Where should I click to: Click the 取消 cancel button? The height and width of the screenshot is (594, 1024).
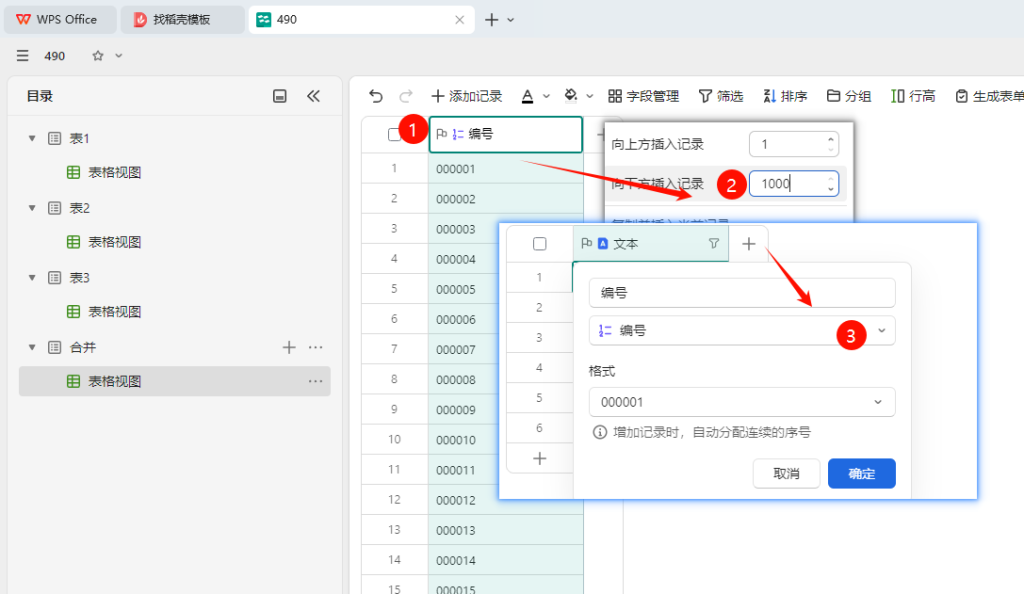(786, 473)
